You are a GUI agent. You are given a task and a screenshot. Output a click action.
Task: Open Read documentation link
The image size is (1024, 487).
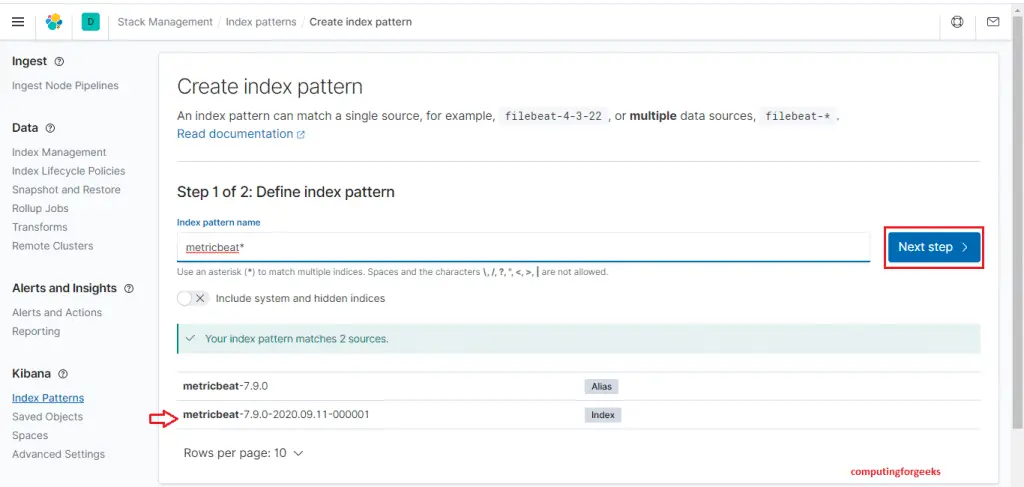pos(241,134)
